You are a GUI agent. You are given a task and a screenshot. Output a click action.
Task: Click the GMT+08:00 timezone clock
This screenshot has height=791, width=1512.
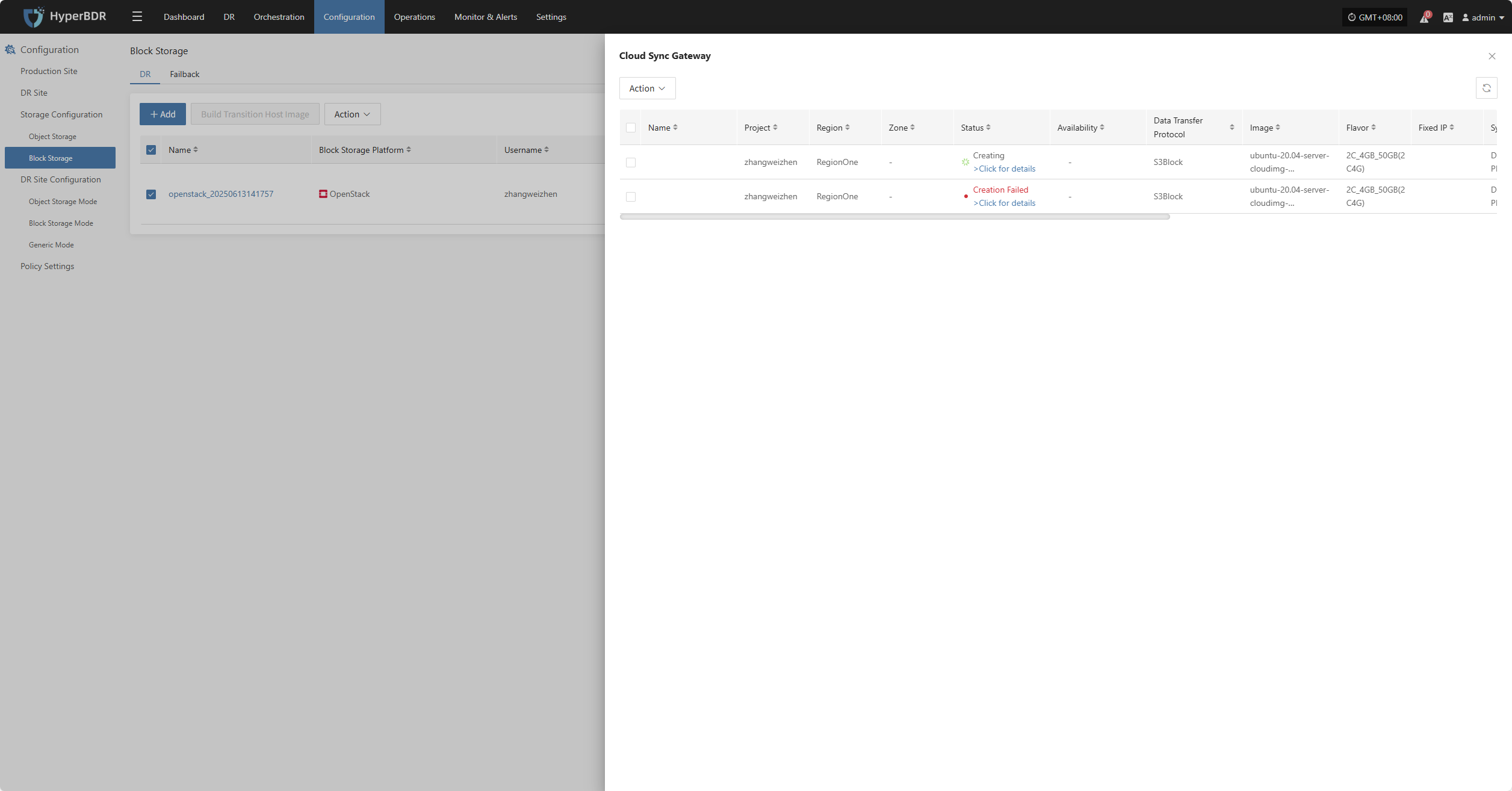point(1375,17)
